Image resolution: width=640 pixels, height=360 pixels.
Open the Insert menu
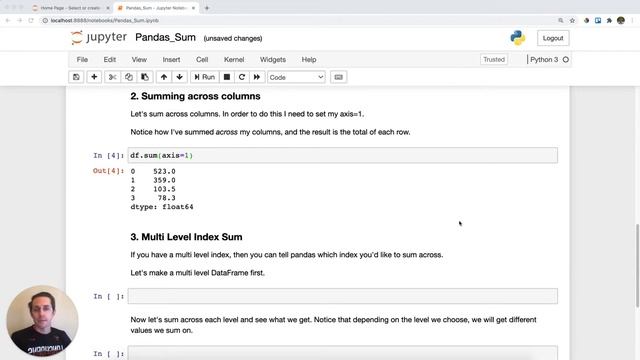171,60
